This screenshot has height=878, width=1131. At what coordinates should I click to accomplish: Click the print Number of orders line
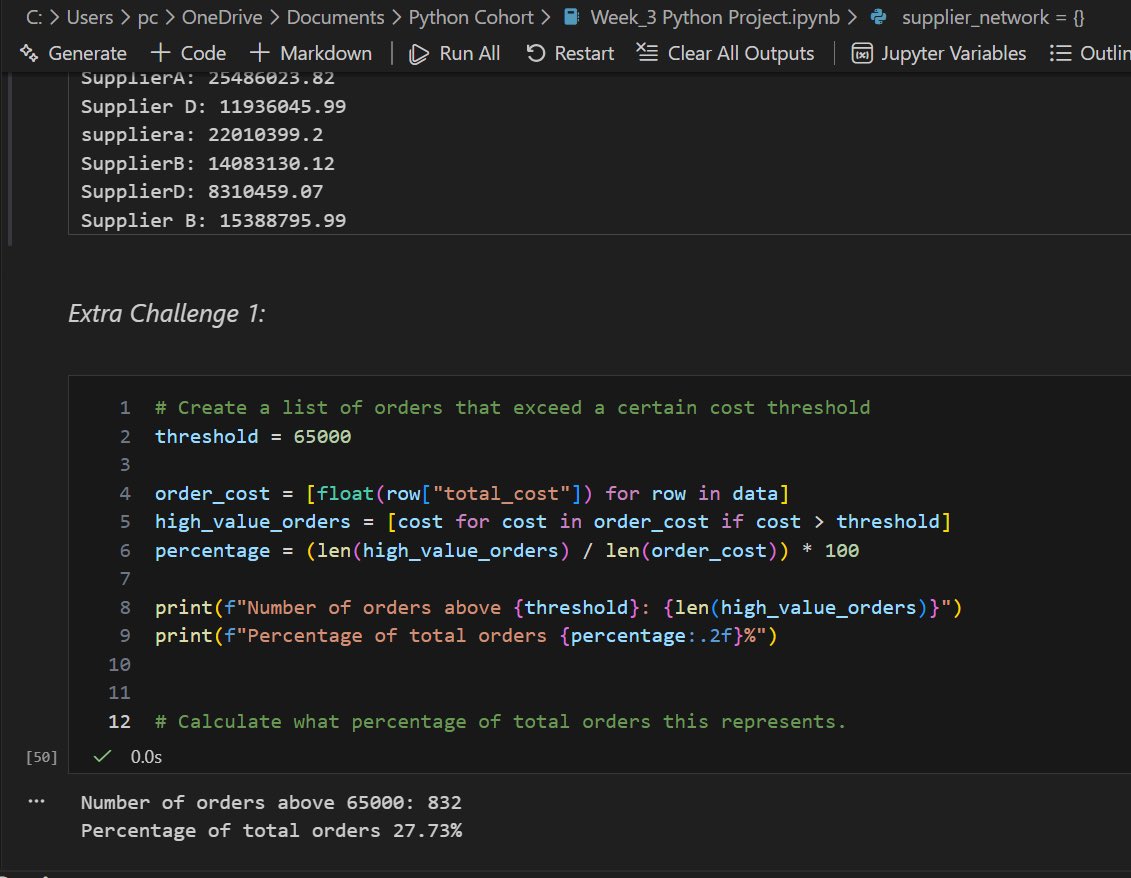(558, 607)
